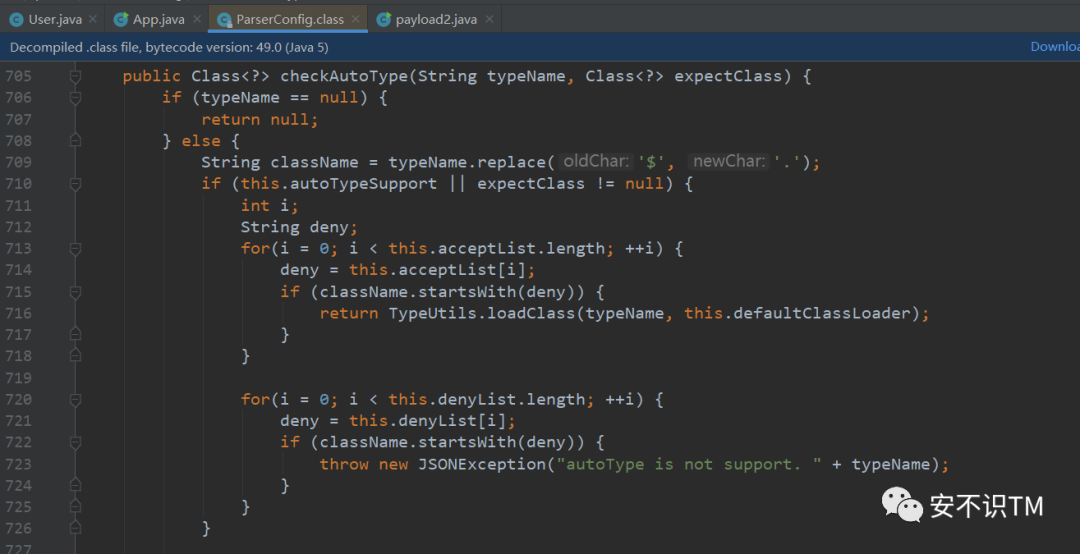Open the App.java tab
Screen dimensions: 1080x554
pyautogui.click(x=158, y=19)
